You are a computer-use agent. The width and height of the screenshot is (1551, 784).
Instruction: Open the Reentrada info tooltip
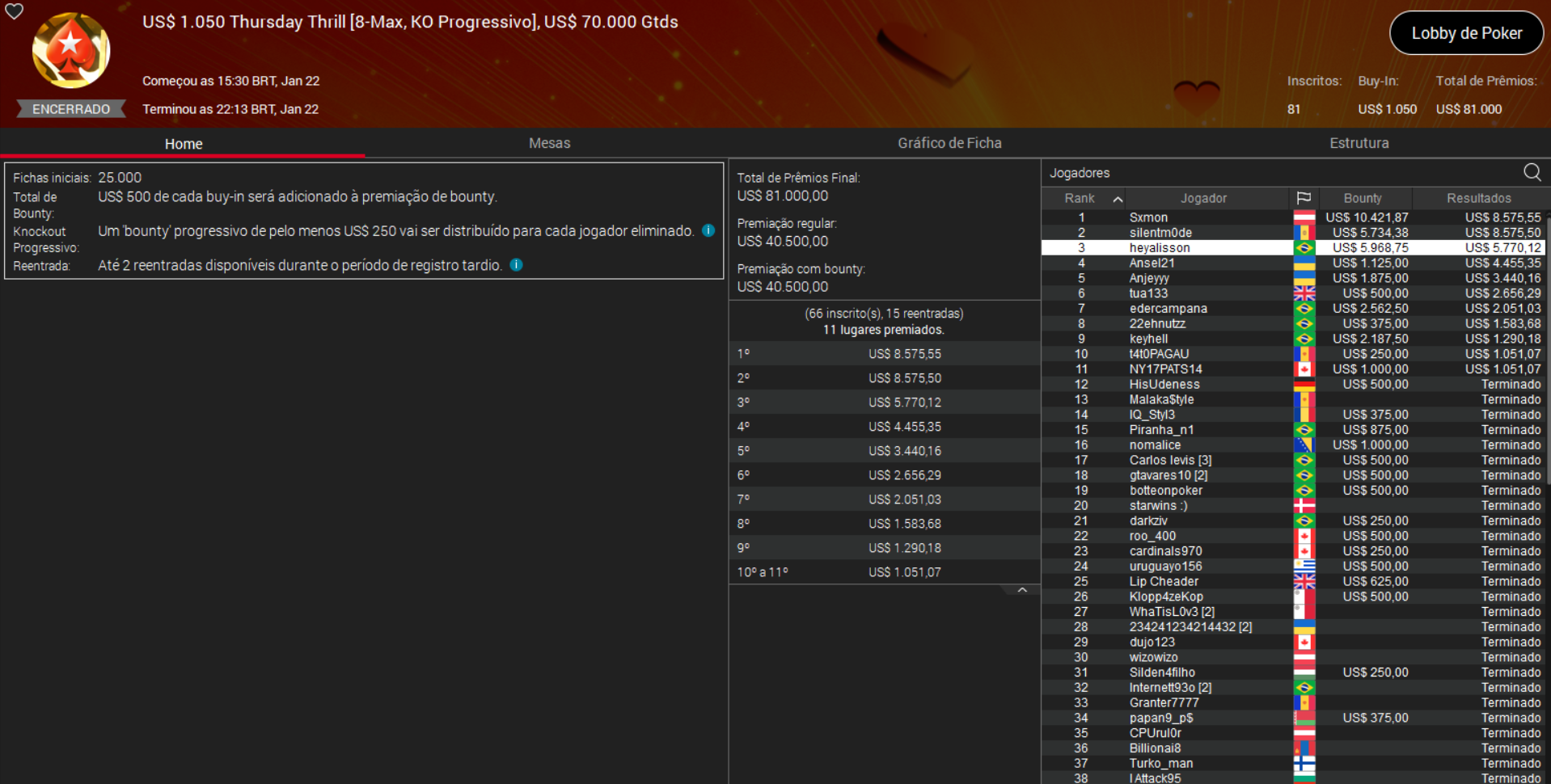coord(517,264)
